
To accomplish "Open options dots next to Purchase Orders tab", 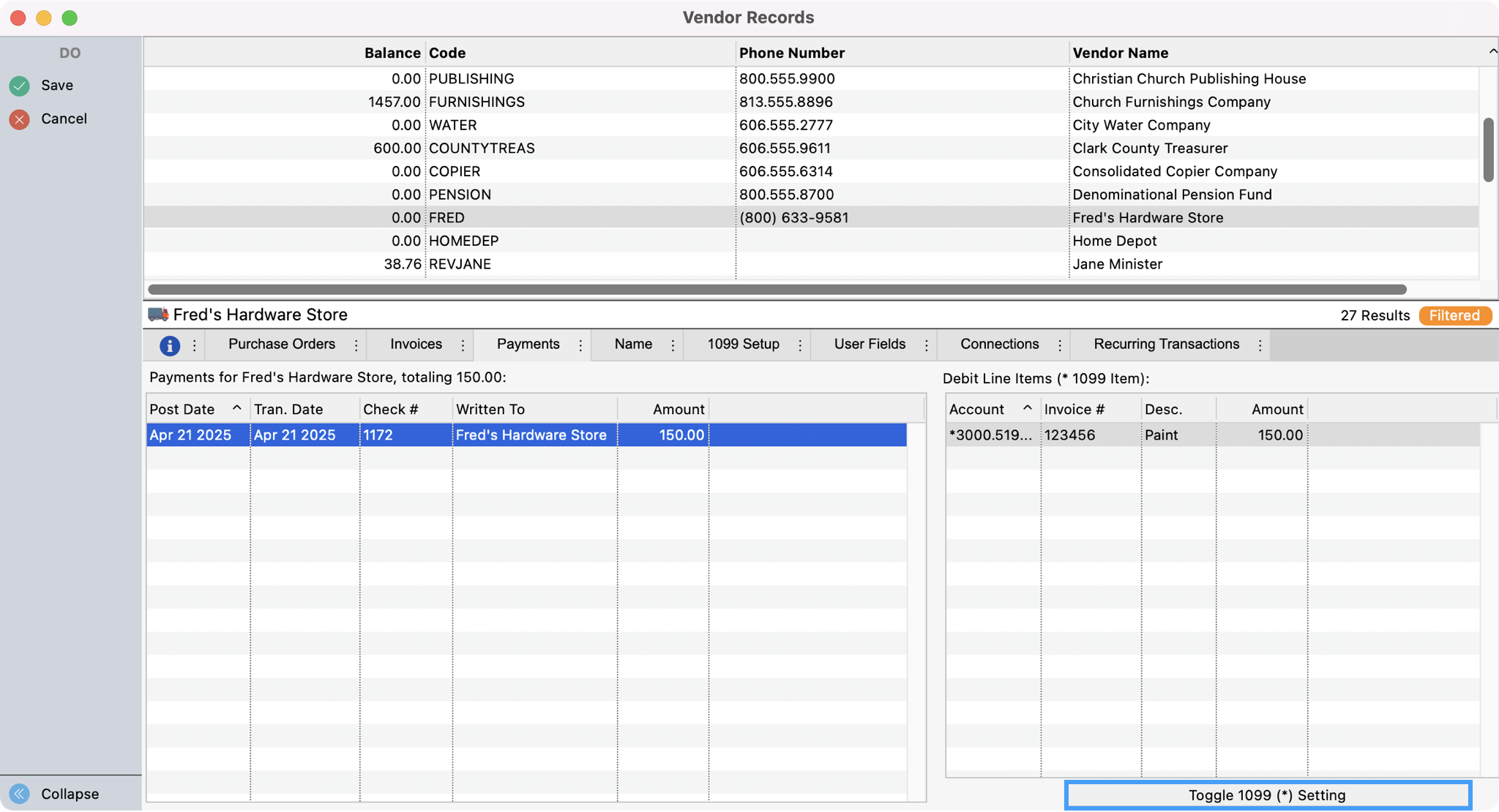I will (356, 345).
